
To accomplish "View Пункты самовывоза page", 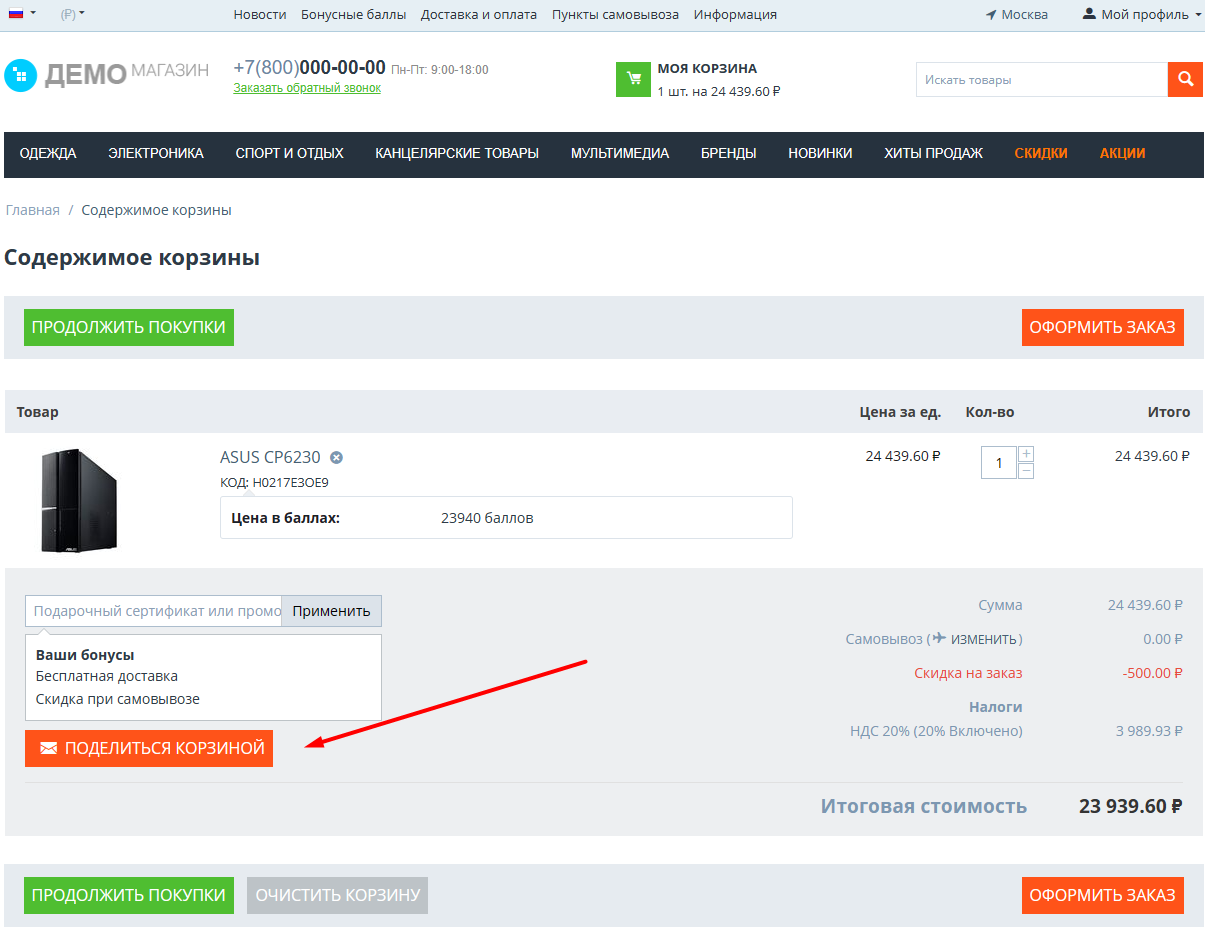I will click(615, 14).
